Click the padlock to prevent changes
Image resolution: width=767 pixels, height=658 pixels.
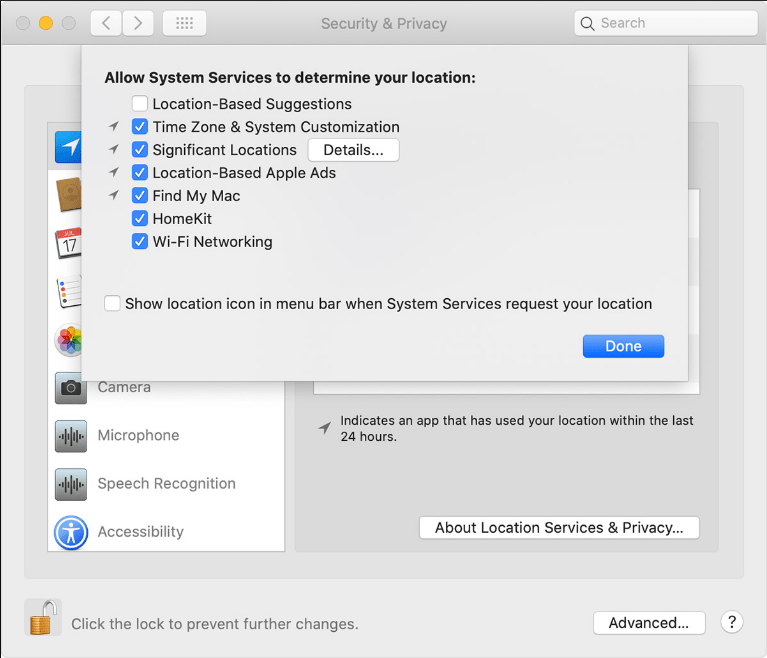43,617
